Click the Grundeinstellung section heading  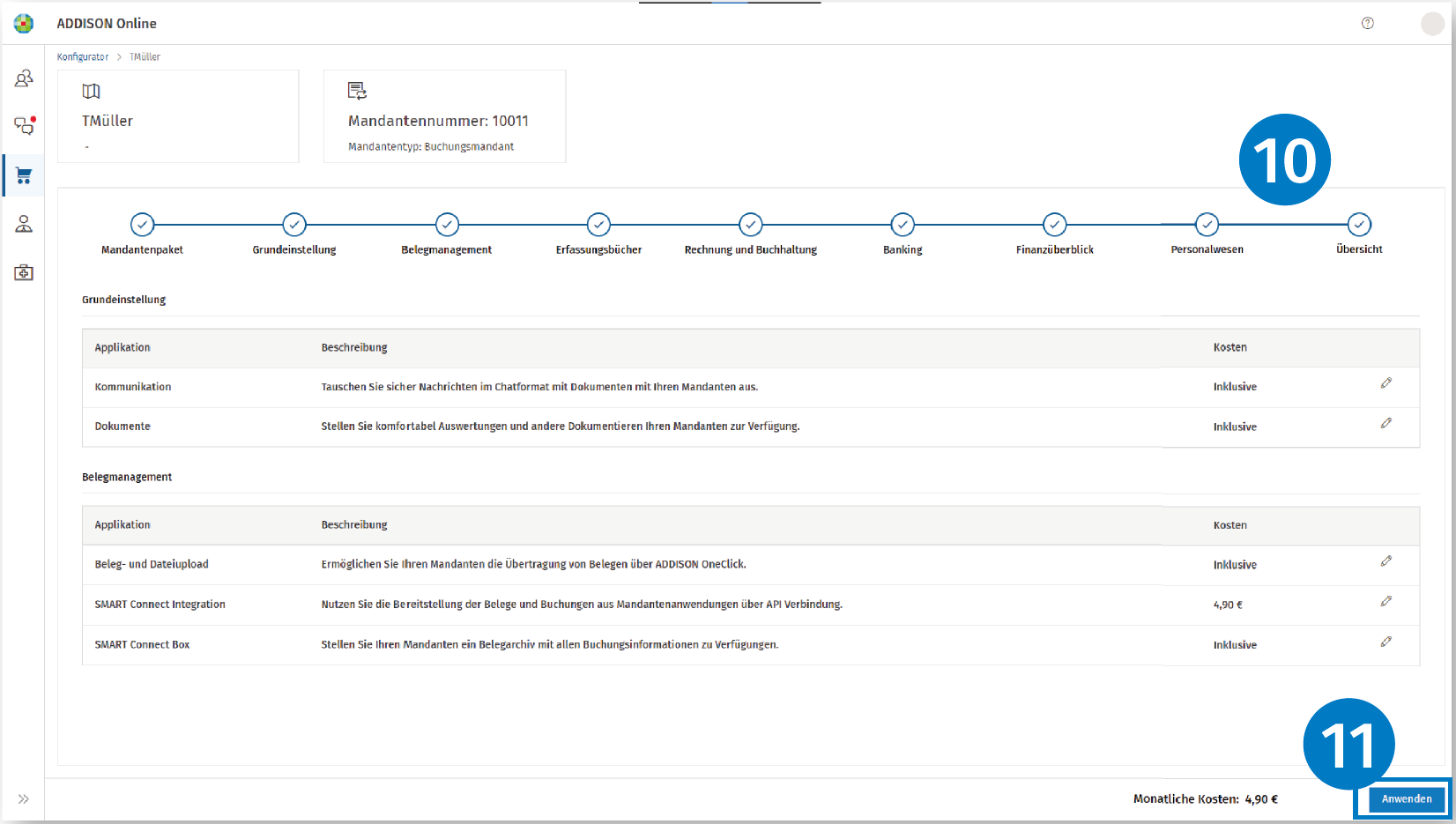(123, 300)
